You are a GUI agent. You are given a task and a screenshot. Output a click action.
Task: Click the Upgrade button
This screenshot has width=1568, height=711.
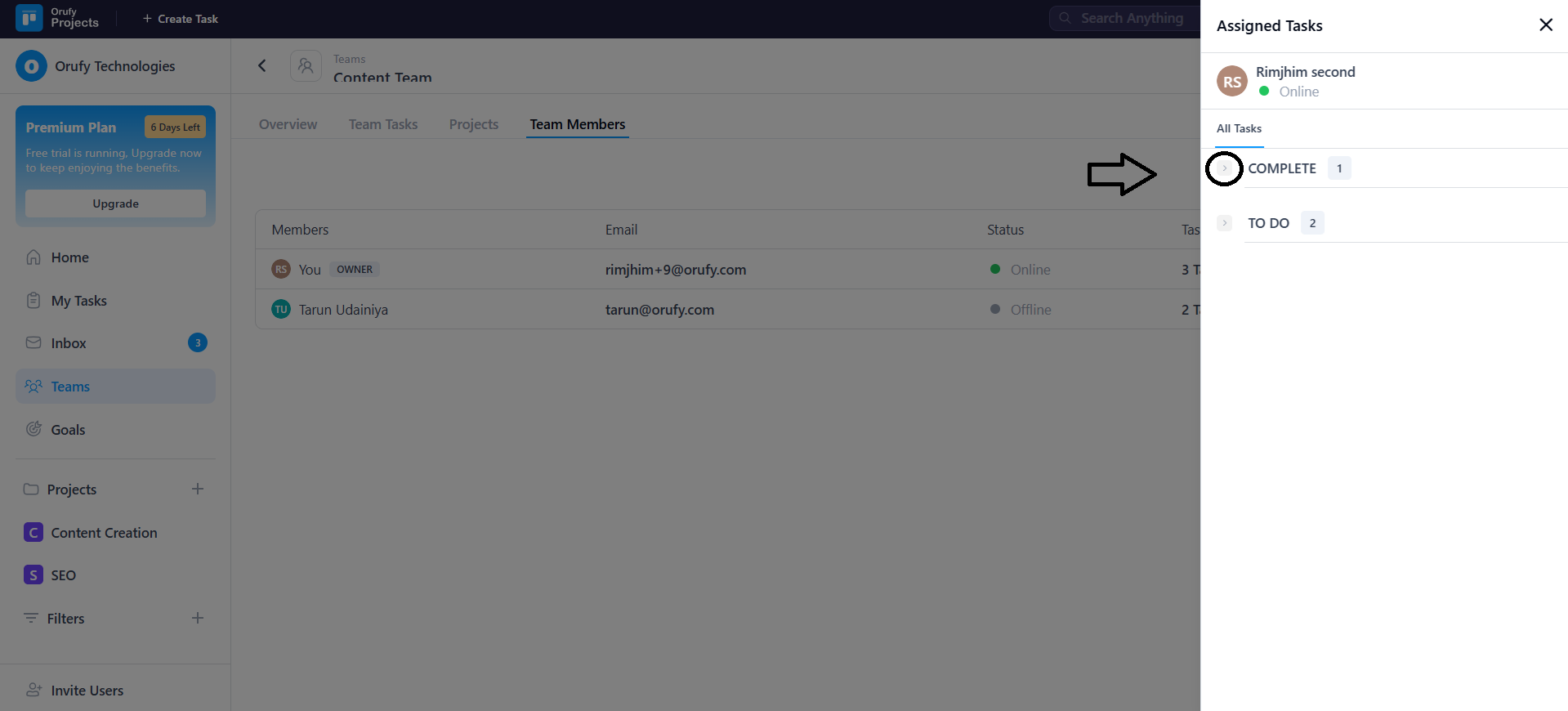tap(115, 203)
